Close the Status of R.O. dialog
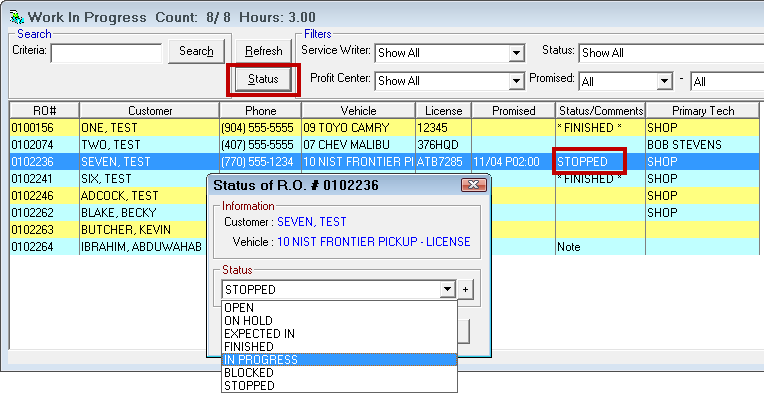764x393 pixels. 473,185
